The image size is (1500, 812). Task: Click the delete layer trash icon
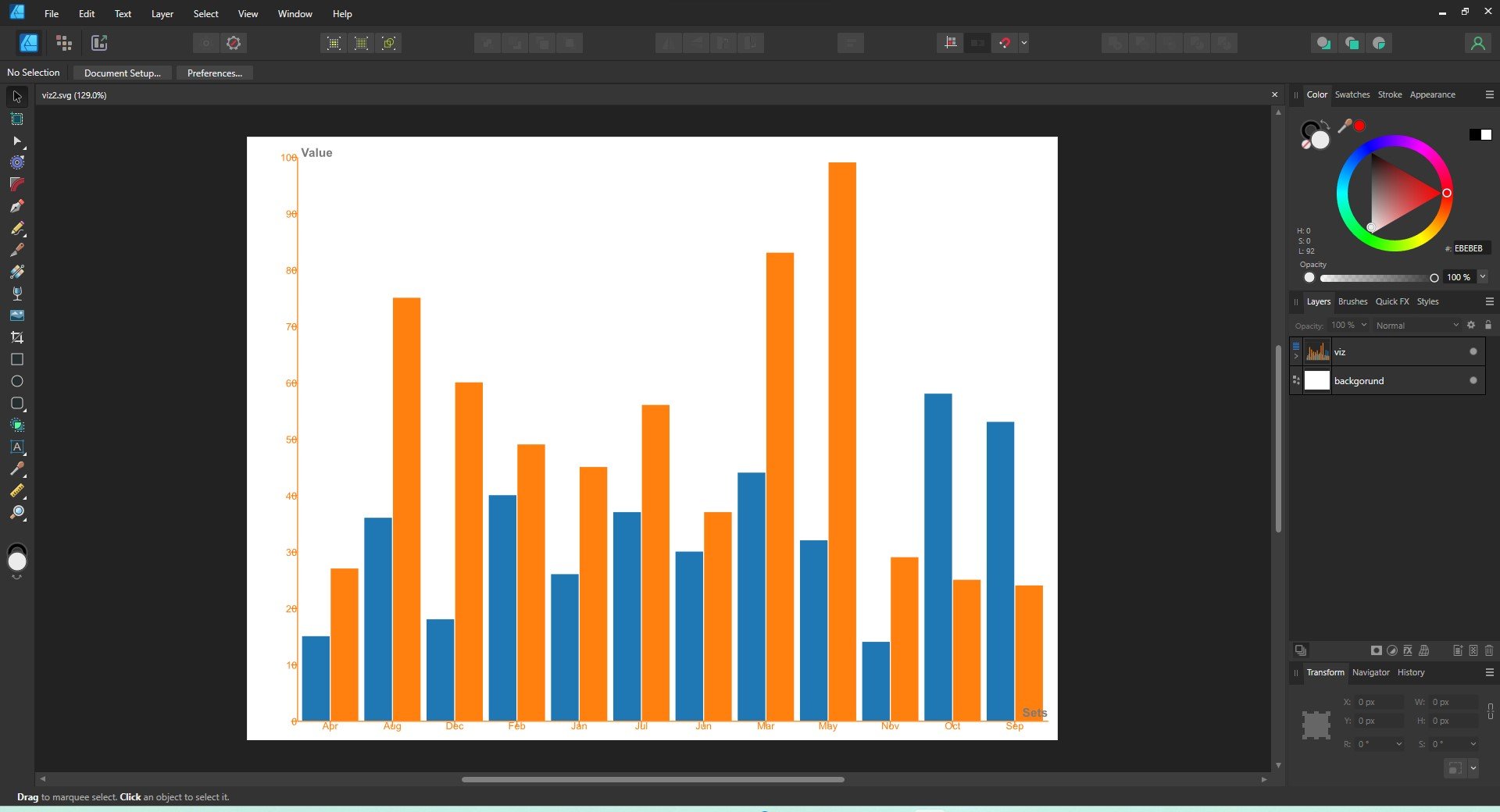(x=1489, y=650)
